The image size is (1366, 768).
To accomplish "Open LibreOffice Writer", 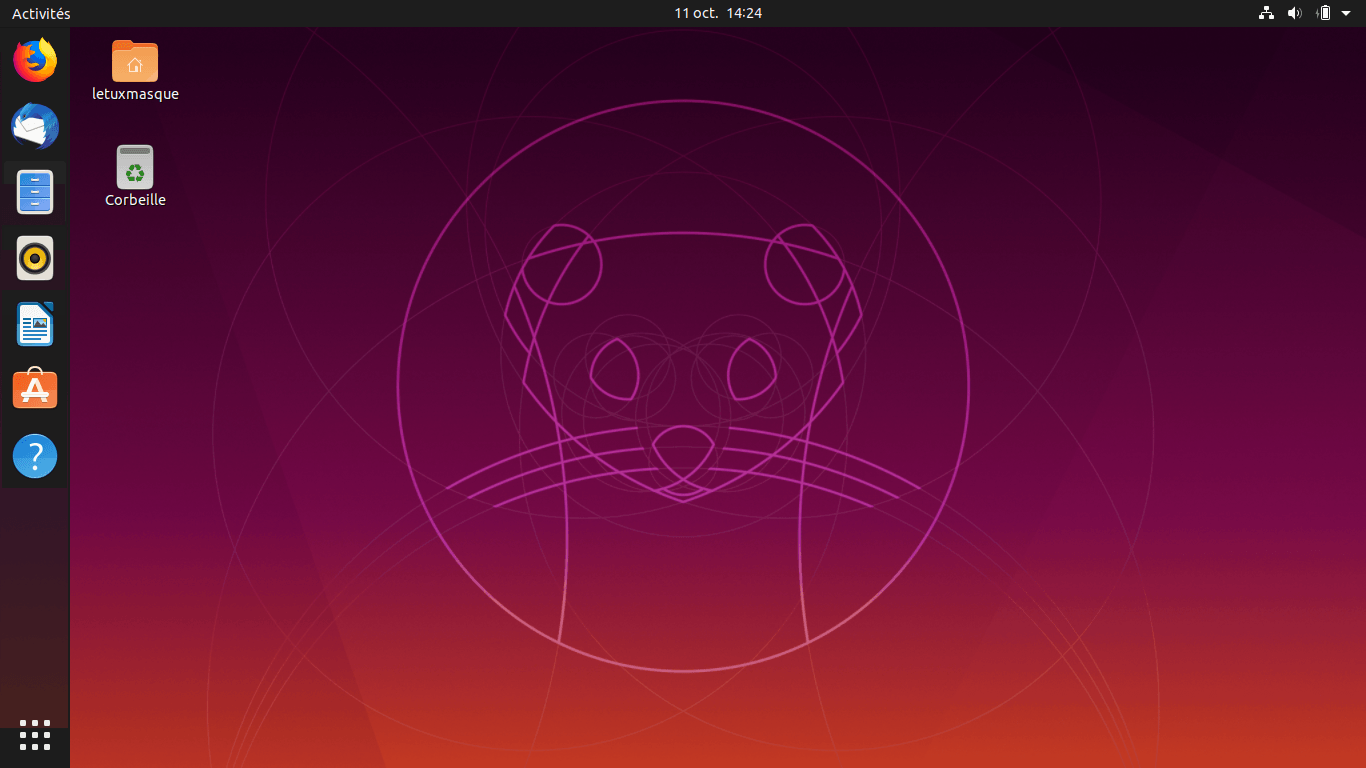I will click(34, 323).
